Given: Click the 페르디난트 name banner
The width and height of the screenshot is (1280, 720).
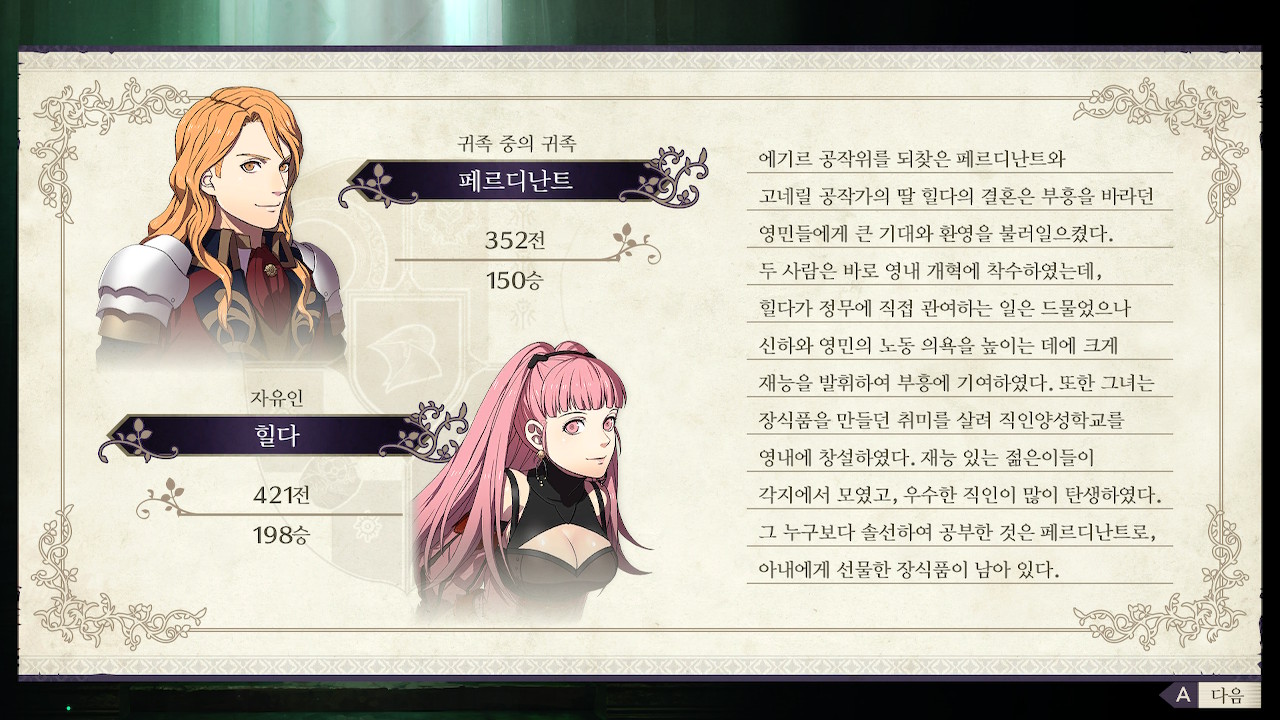Looking at the screenshot, I should pos(515,181).
